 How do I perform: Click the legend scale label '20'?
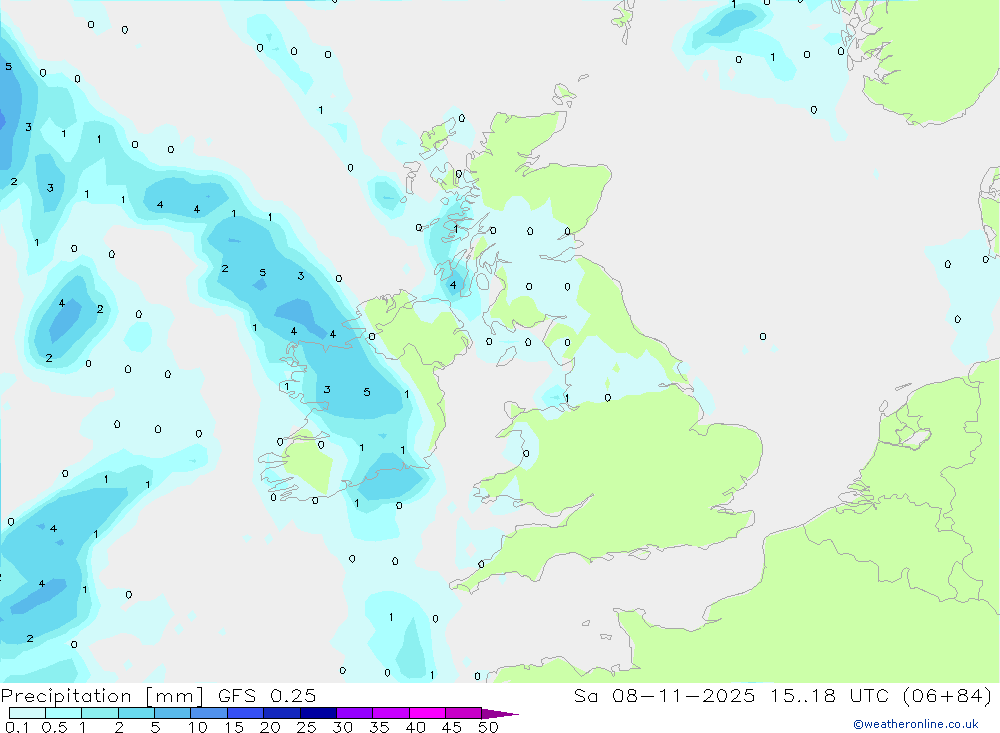[x=270, y=727]
